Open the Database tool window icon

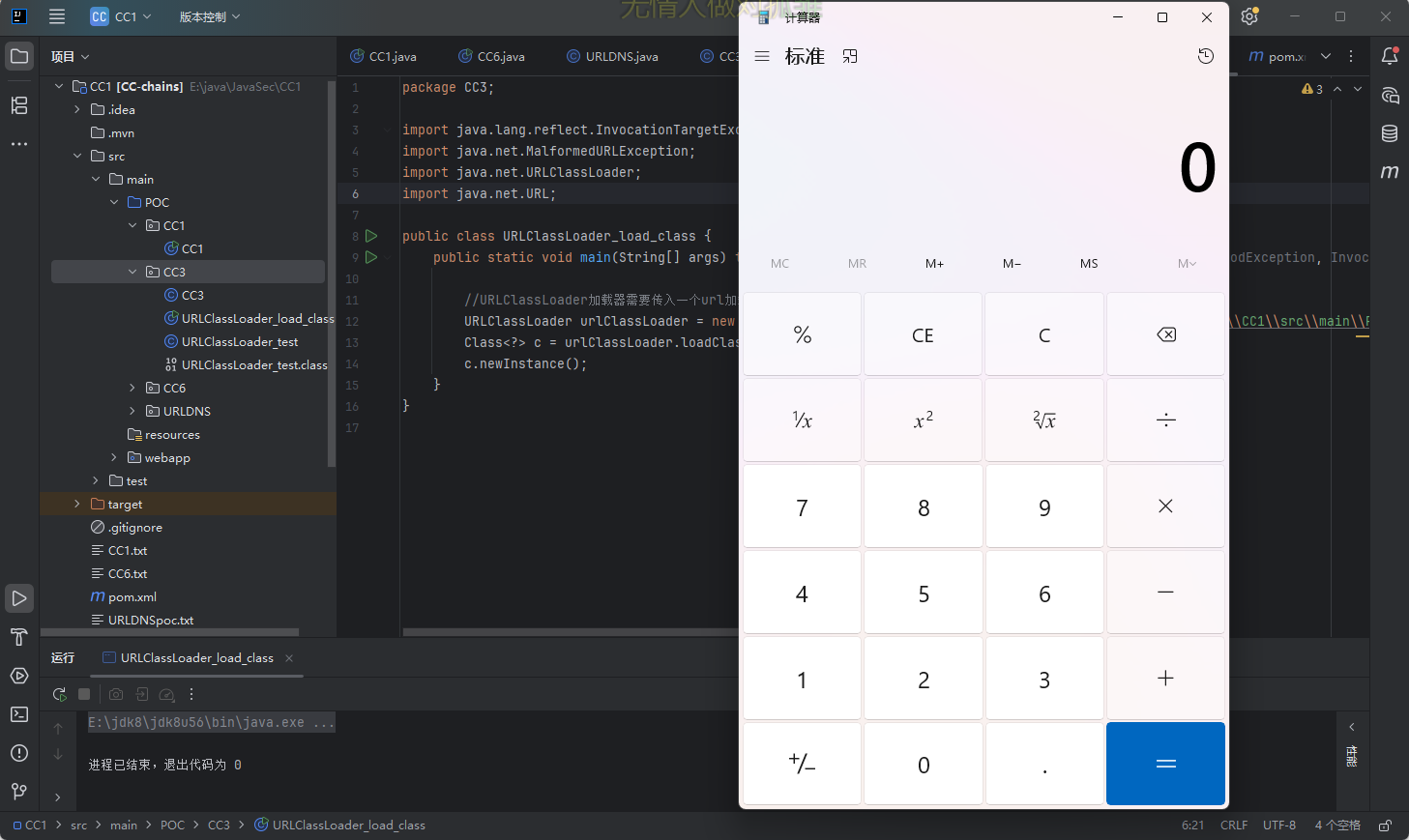1390,133
